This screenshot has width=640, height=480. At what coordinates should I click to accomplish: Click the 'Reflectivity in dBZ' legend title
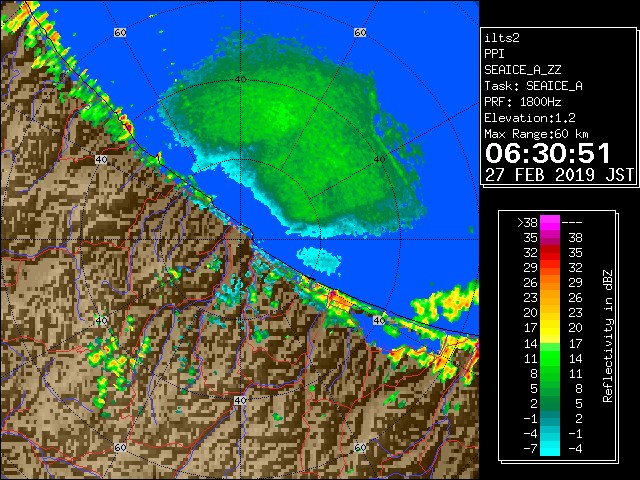point(608,336)
